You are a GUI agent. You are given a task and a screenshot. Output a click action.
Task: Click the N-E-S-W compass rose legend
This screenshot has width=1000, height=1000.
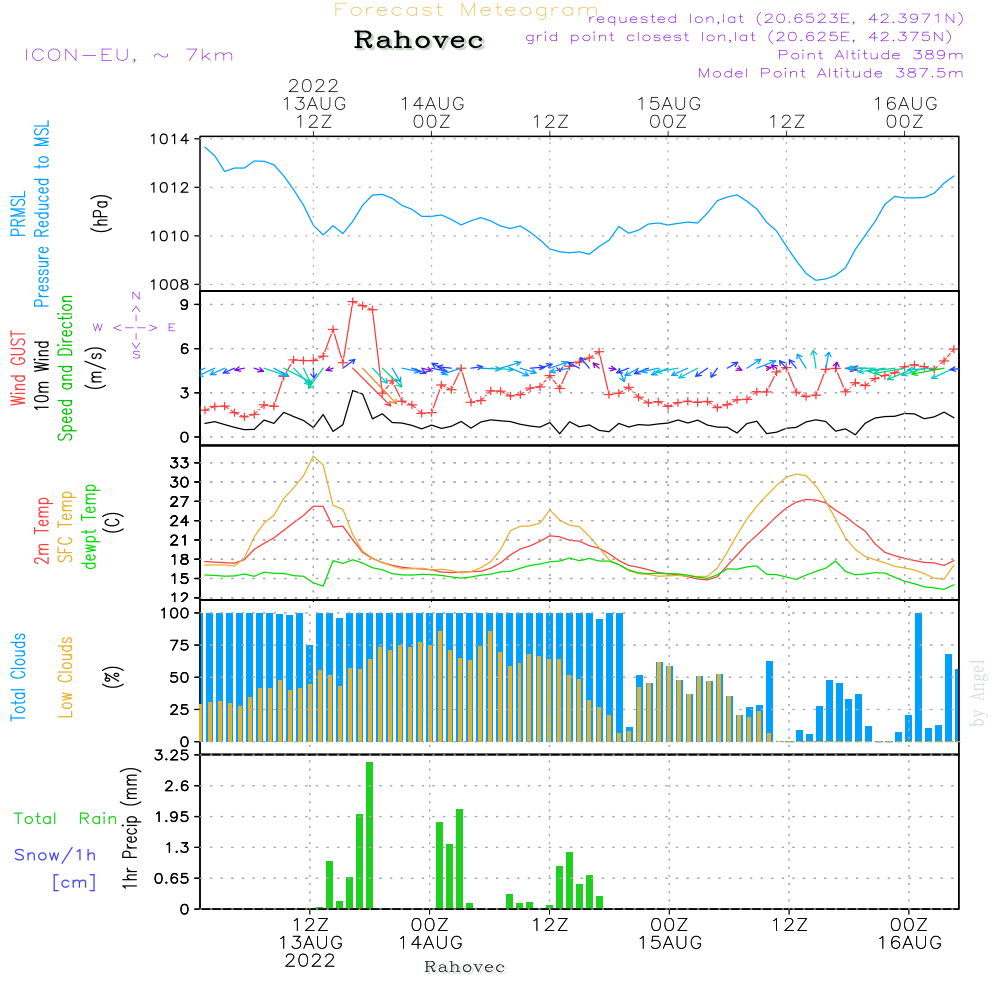click(x=136, y=327)
